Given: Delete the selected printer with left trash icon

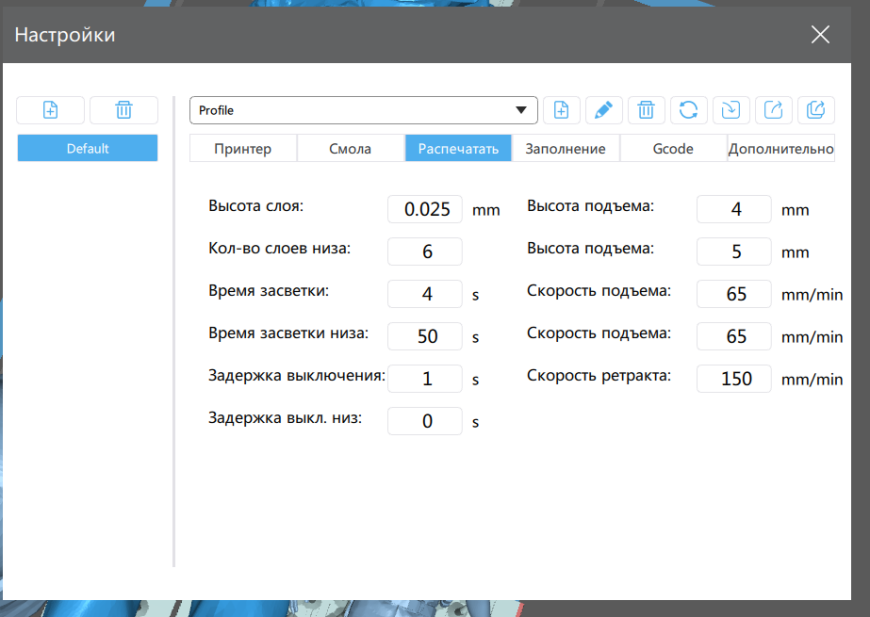Looking at the screenshot, I should pyautogui.click(x=124, y=110).
